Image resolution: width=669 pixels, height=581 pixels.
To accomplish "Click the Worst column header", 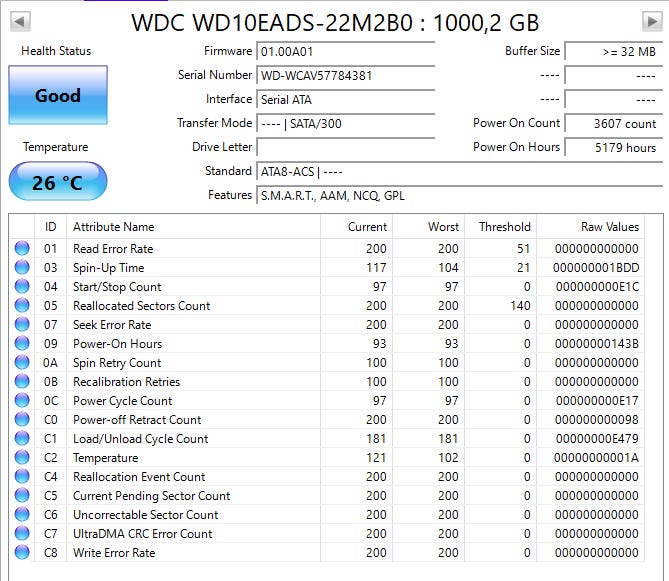I will coord(428,227).
